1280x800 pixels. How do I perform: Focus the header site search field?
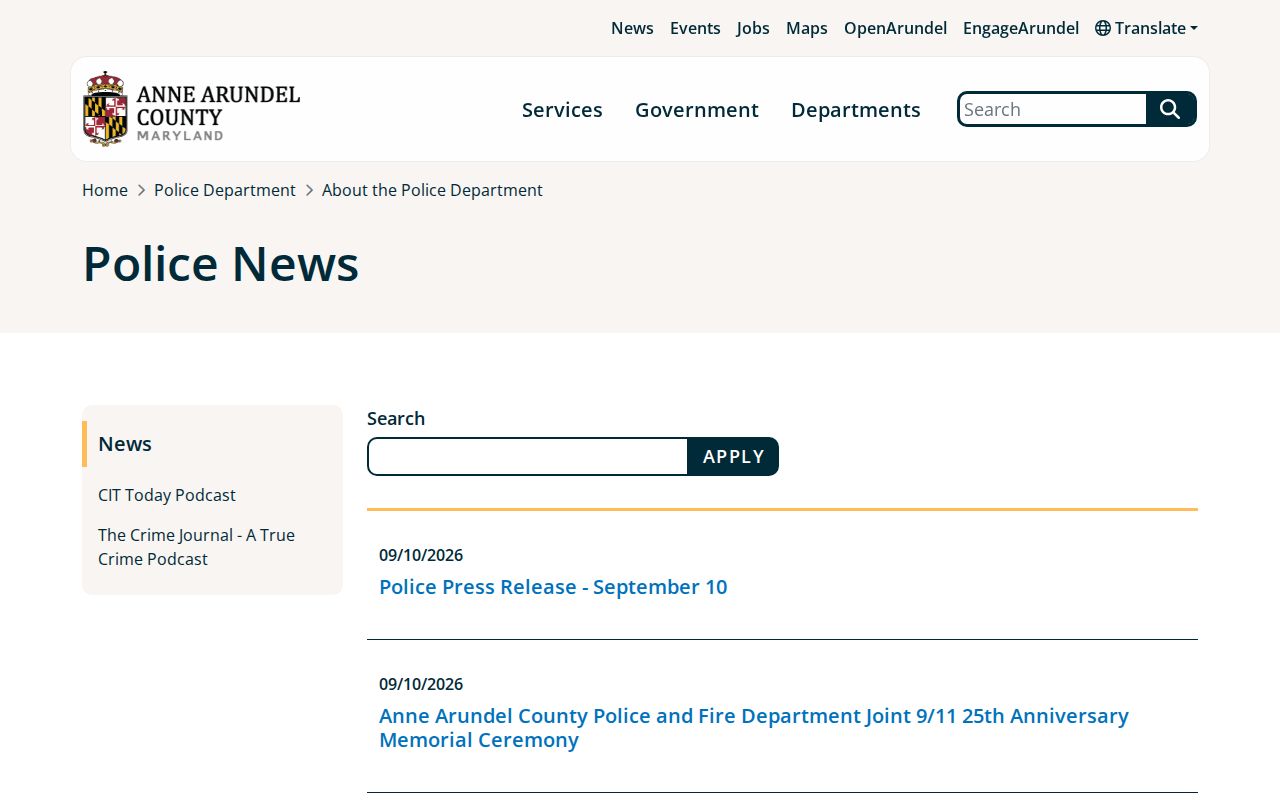[x=1052, y=109]
